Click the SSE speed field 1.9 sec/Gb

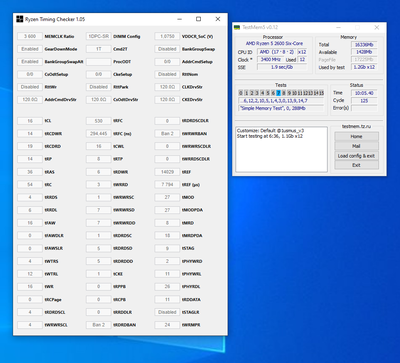point(282,67)
